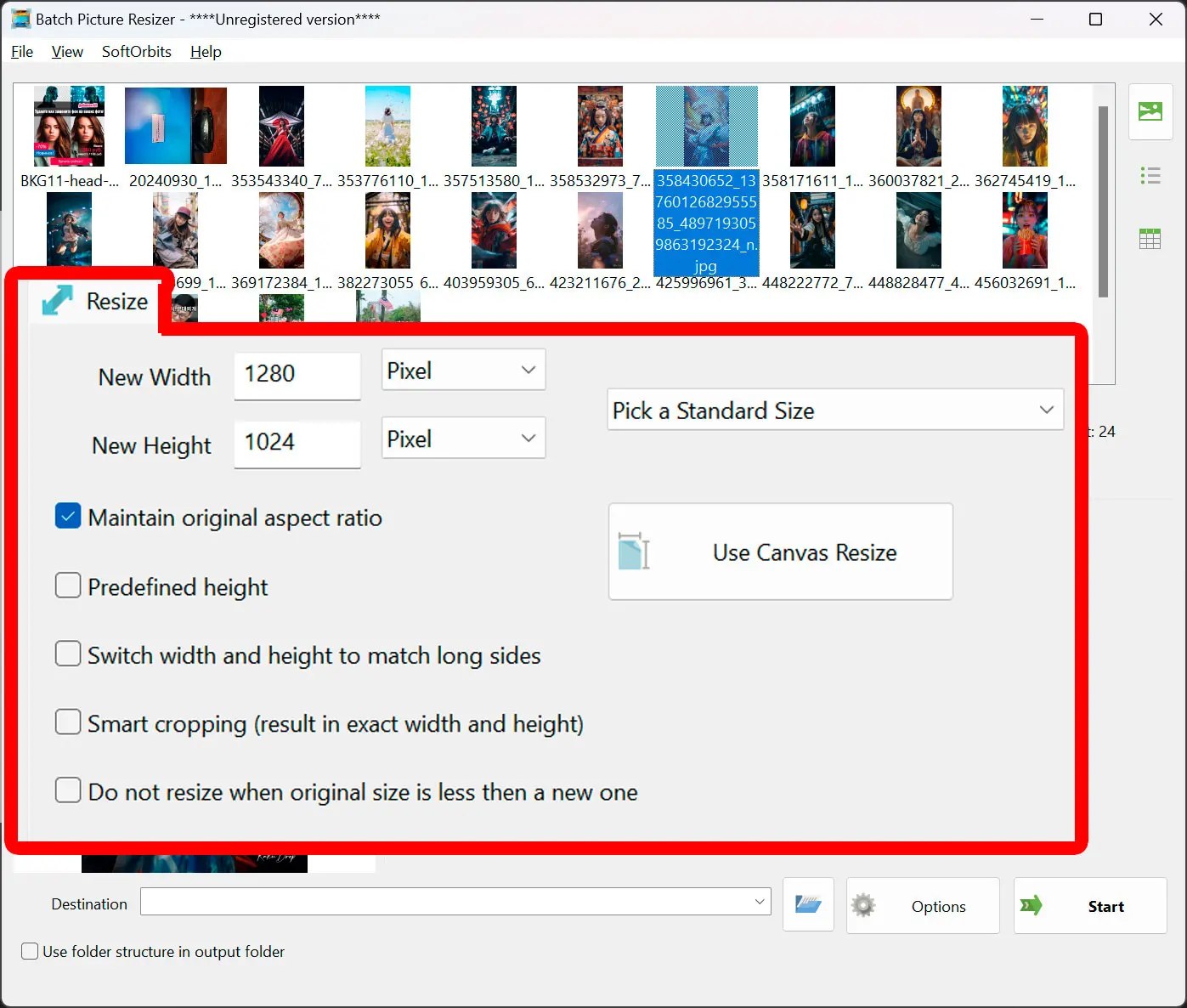Select highlighted thumbnail 358430652 image

(x=706, y=126)
